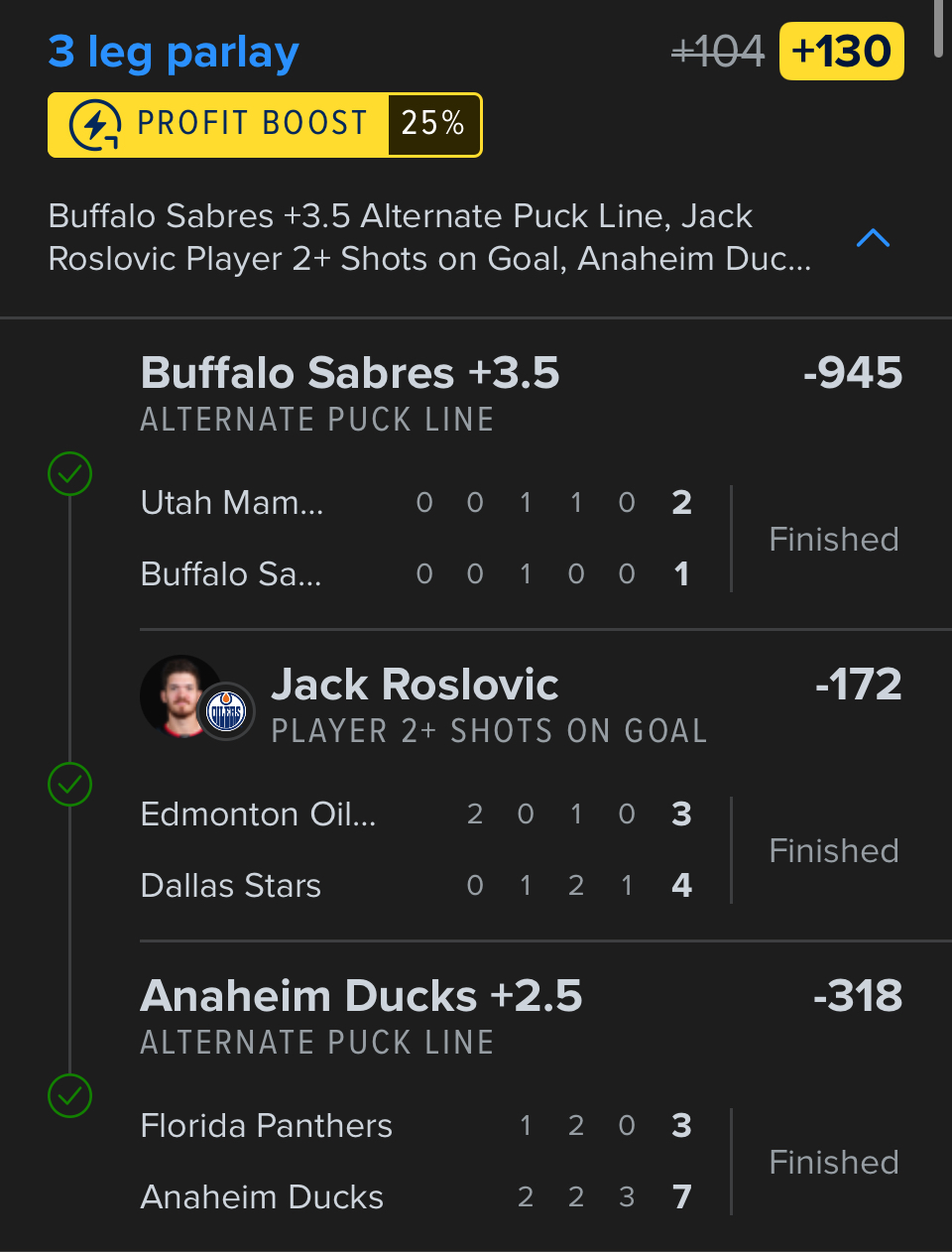952x1252 pixels.
Task: Click the -318 odds for Ducks leg
Action: click(858, 996)
